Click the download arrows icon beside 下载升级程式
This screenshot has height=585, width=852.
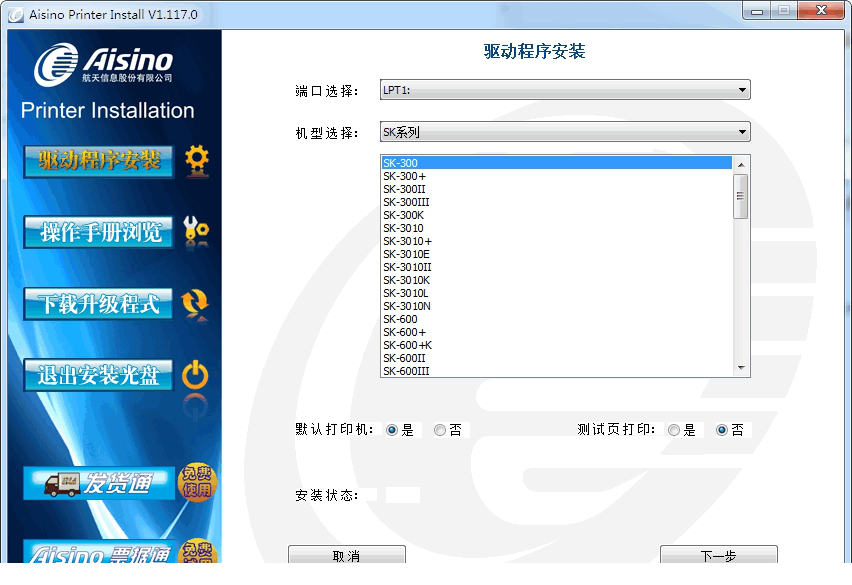pyautogui.click(x=197, y=303)
